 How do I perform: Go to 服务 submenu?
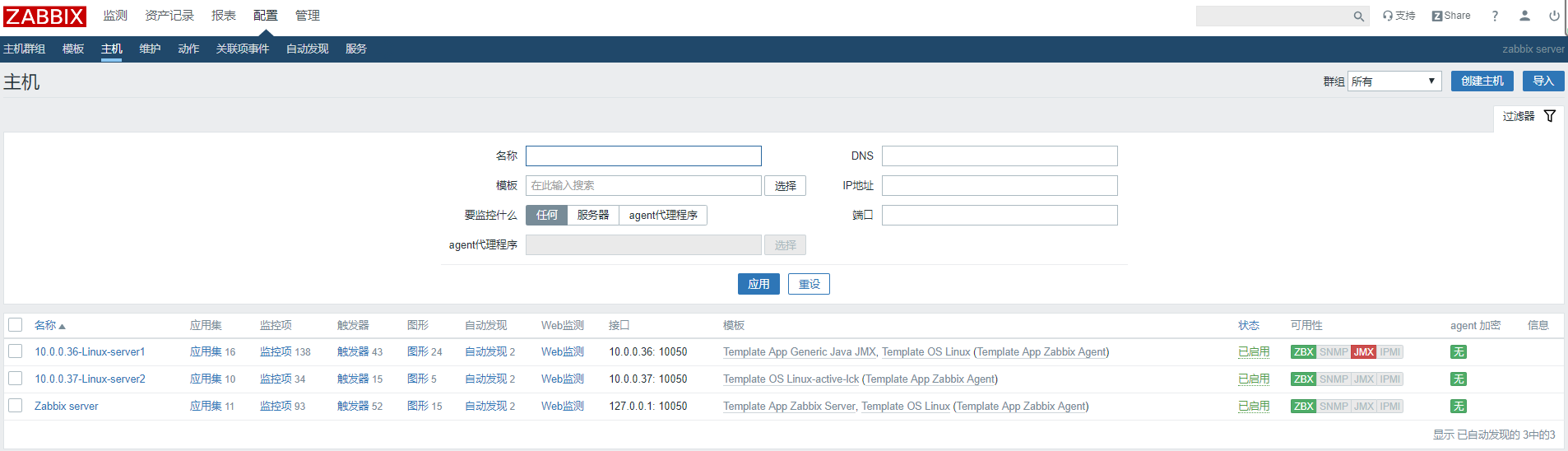[356, 49]
